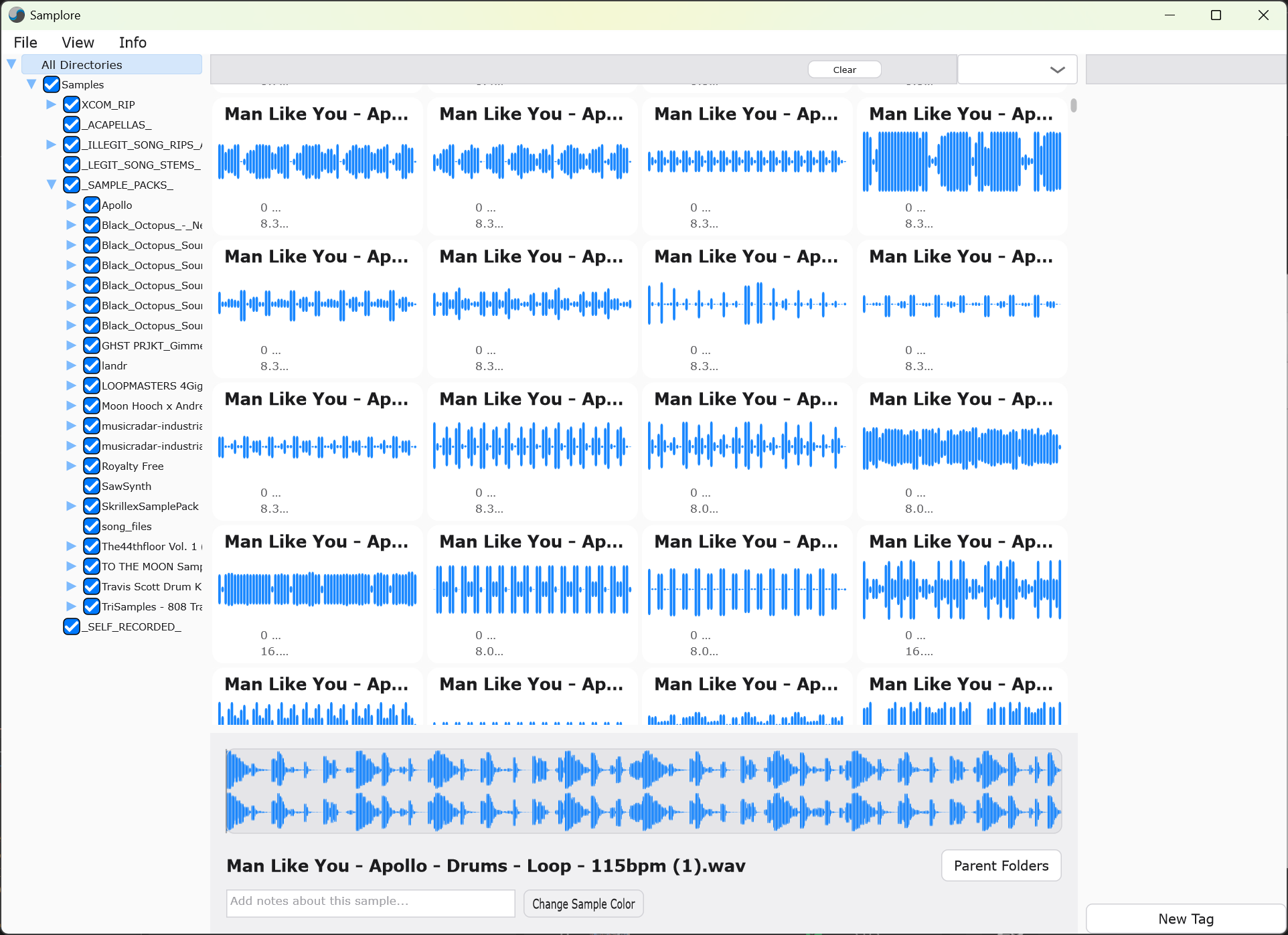
Task: Click the Clear search button
Action: tap(844, 70)
